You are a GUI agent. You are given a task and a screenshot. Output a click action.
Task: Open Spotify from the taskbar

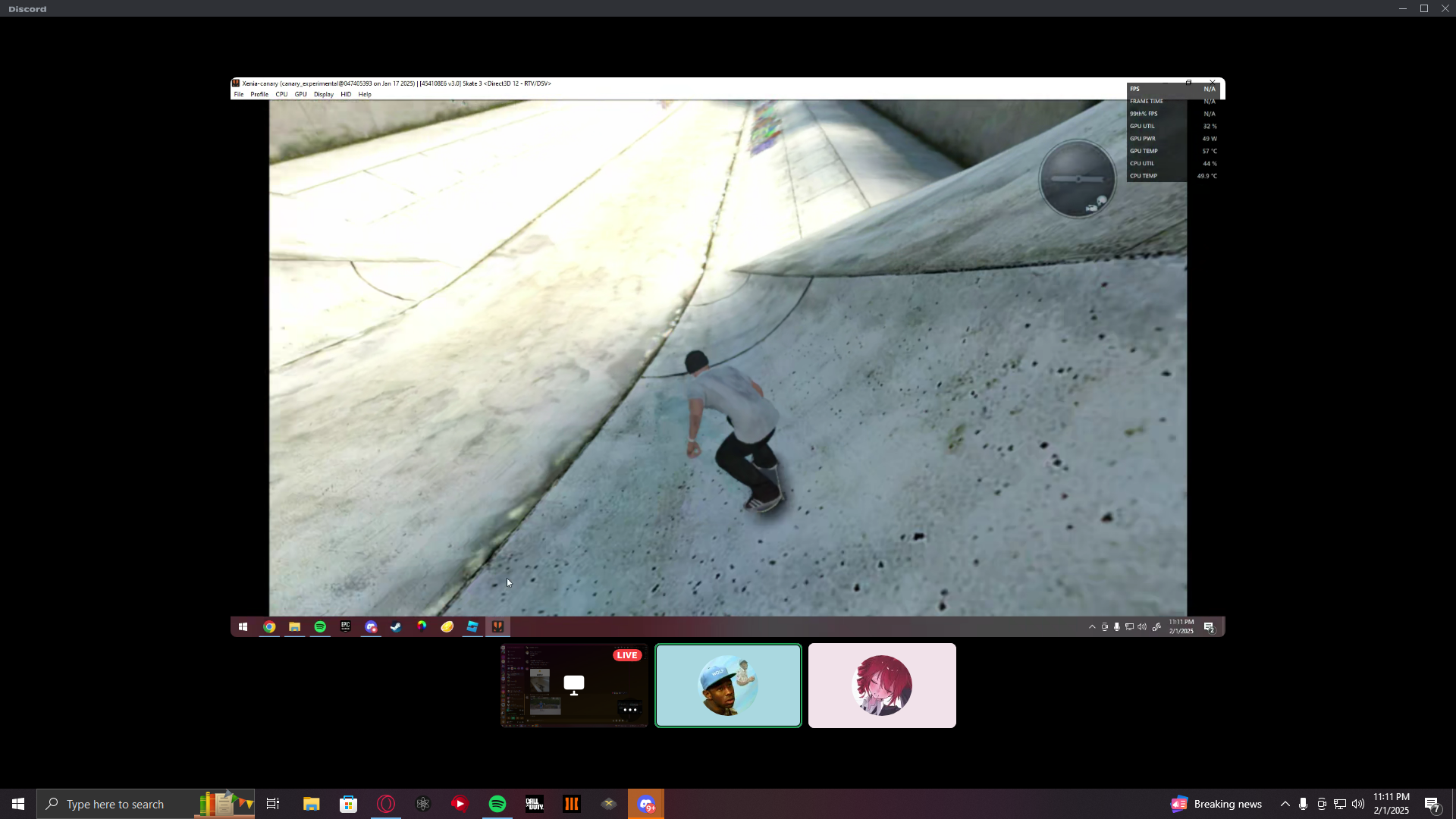coord(497,804)
